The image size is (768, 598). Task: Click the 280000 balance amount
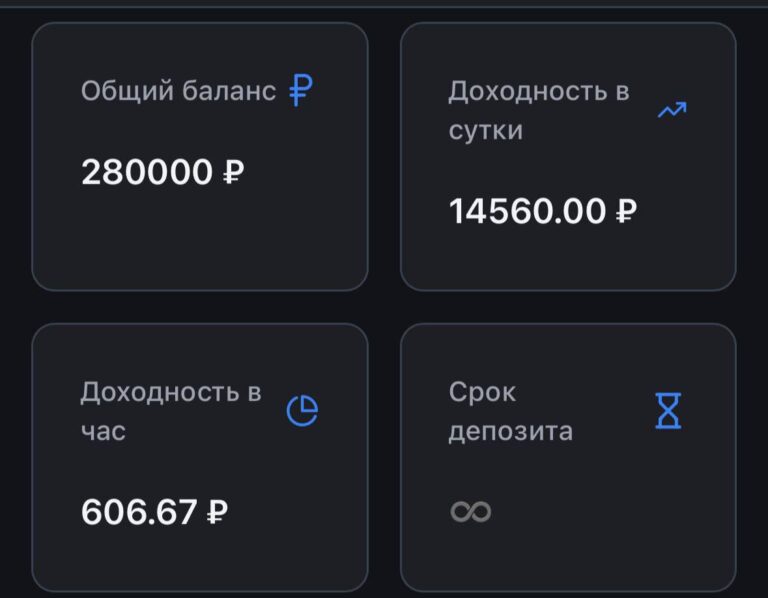[147, 173]
